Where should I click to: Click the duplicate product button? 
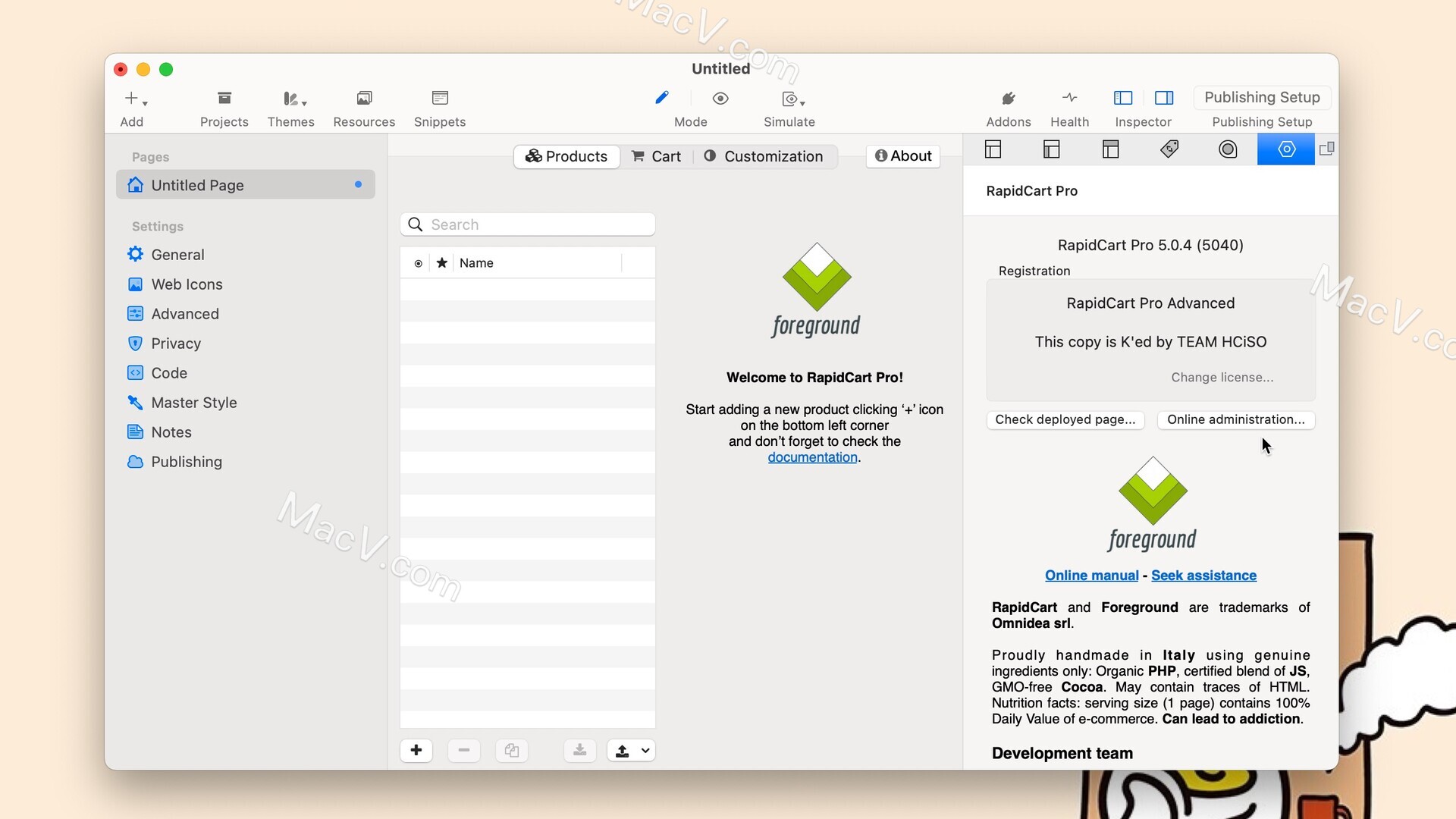click(512, 751)
